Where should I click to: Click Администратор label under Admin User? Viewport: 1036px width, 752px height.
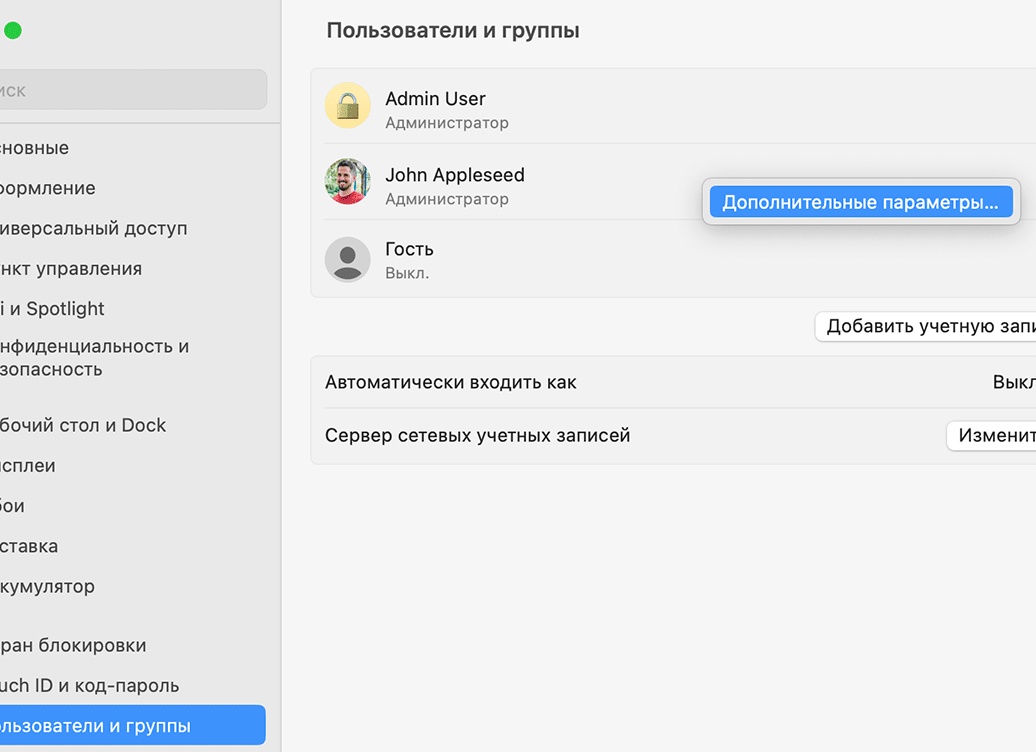pyautogui.click(x=447, y=123)
